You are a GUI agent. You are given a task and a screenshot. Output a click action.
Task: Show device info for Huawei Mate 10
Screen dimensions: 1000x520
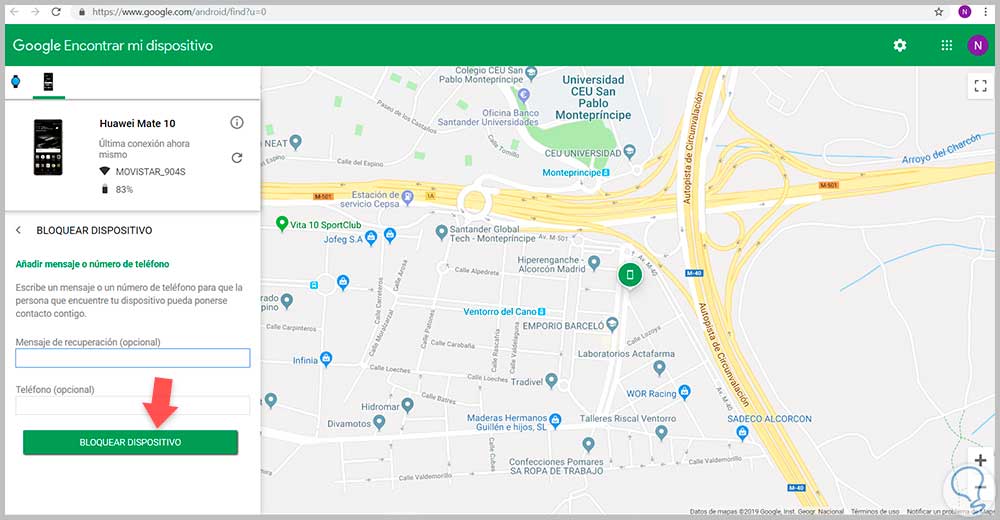point(237,123)
